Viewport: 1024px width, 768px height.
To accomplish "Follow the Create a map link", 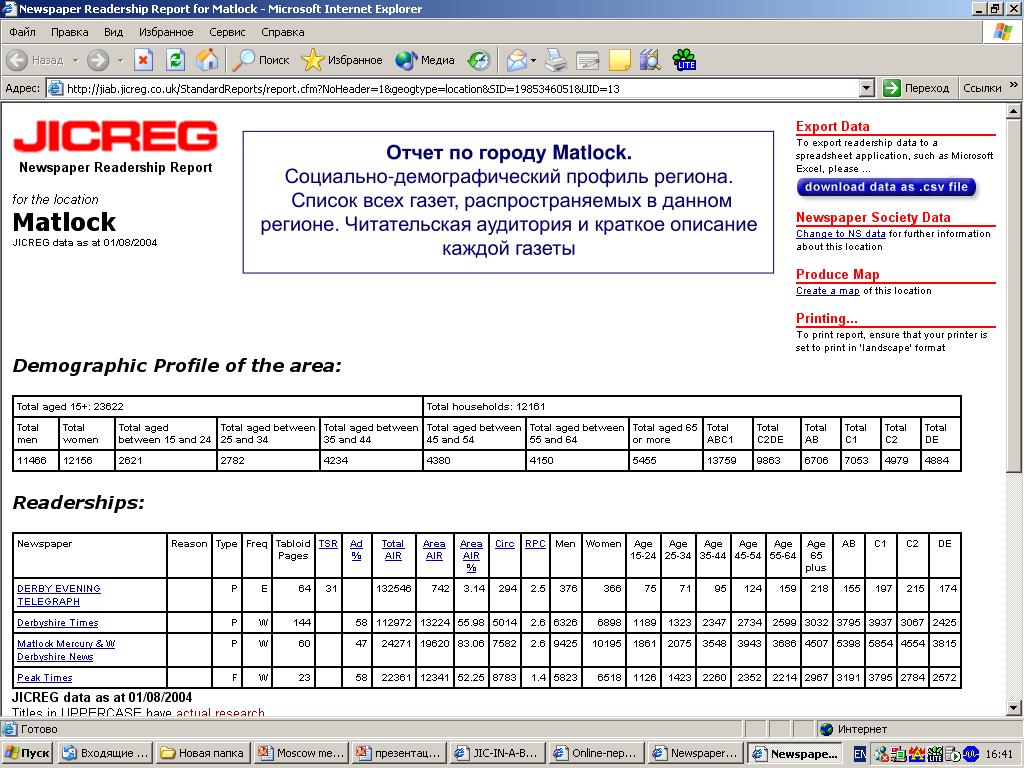I will click(x=827, y=291).
